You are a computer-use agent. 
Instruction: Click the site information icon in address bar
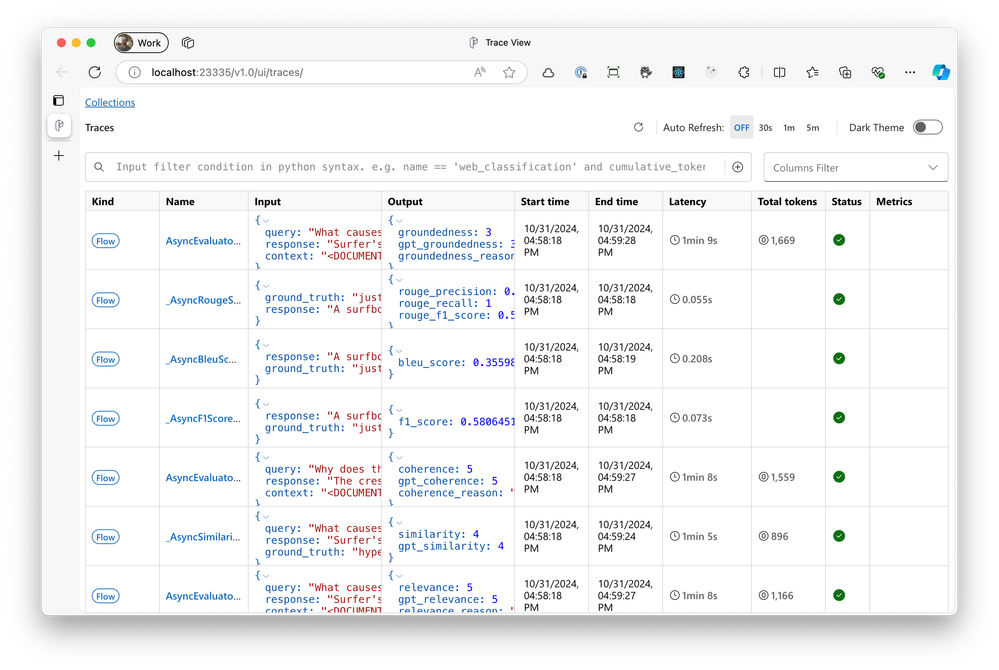coord(134,72)
